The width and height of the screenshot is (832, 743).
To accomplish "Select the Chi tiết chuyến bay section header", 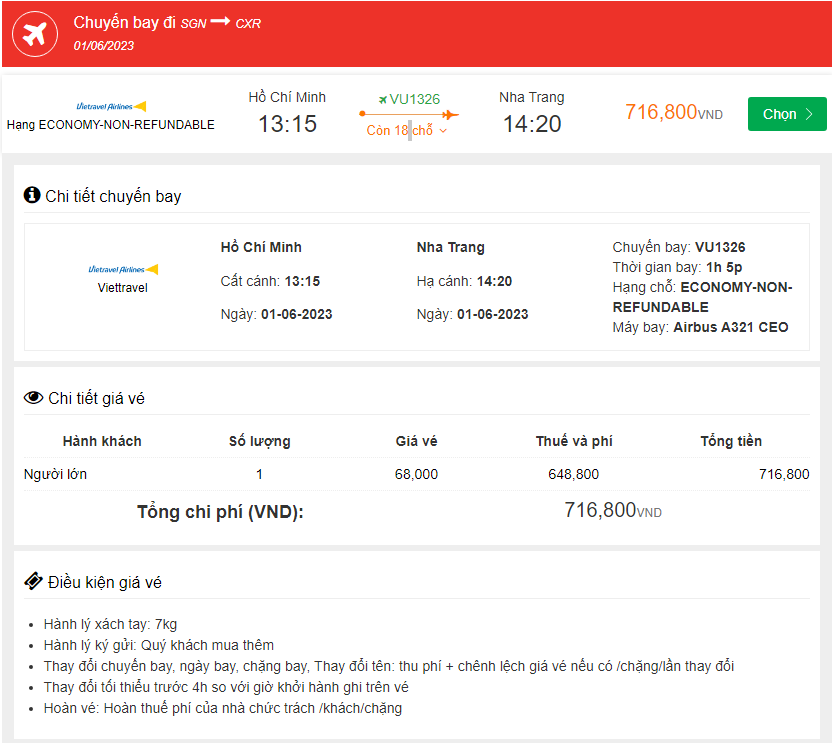I will pos(113,196).
